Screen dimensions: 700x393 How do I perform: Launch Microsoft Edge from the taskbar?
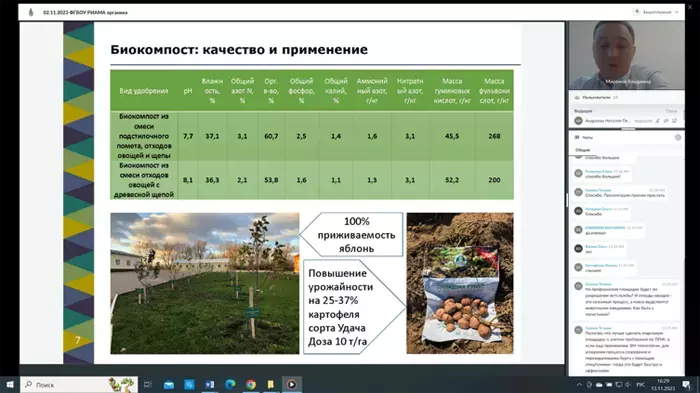(230, 385)
